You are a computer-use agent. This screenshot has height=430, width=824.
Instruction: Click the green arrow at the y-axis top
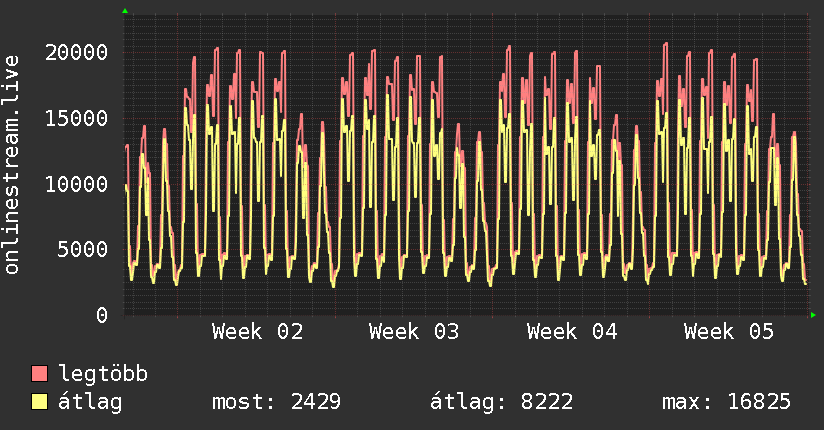coord(125,11)
